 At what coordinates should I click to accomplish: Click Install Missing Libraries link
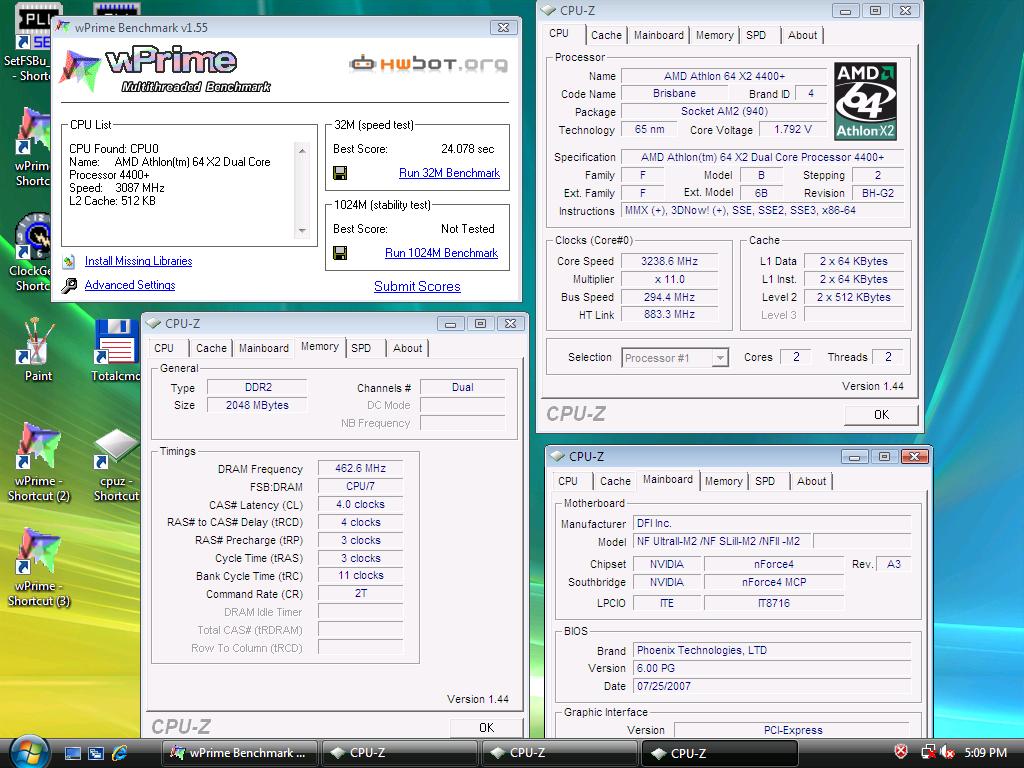[138, 261]
